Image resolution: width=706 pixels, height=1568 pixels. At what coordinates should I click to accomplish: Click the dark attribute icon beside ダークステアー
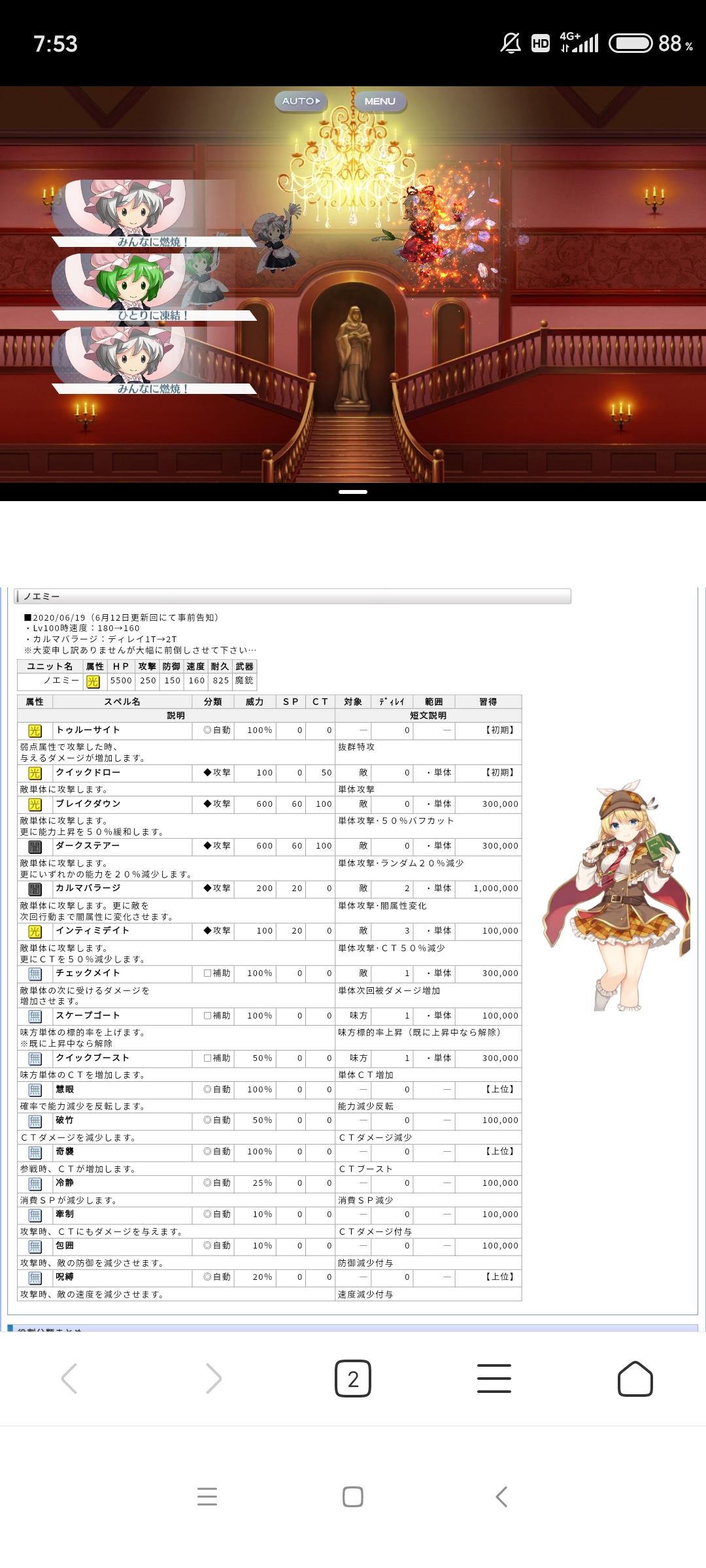35,847
